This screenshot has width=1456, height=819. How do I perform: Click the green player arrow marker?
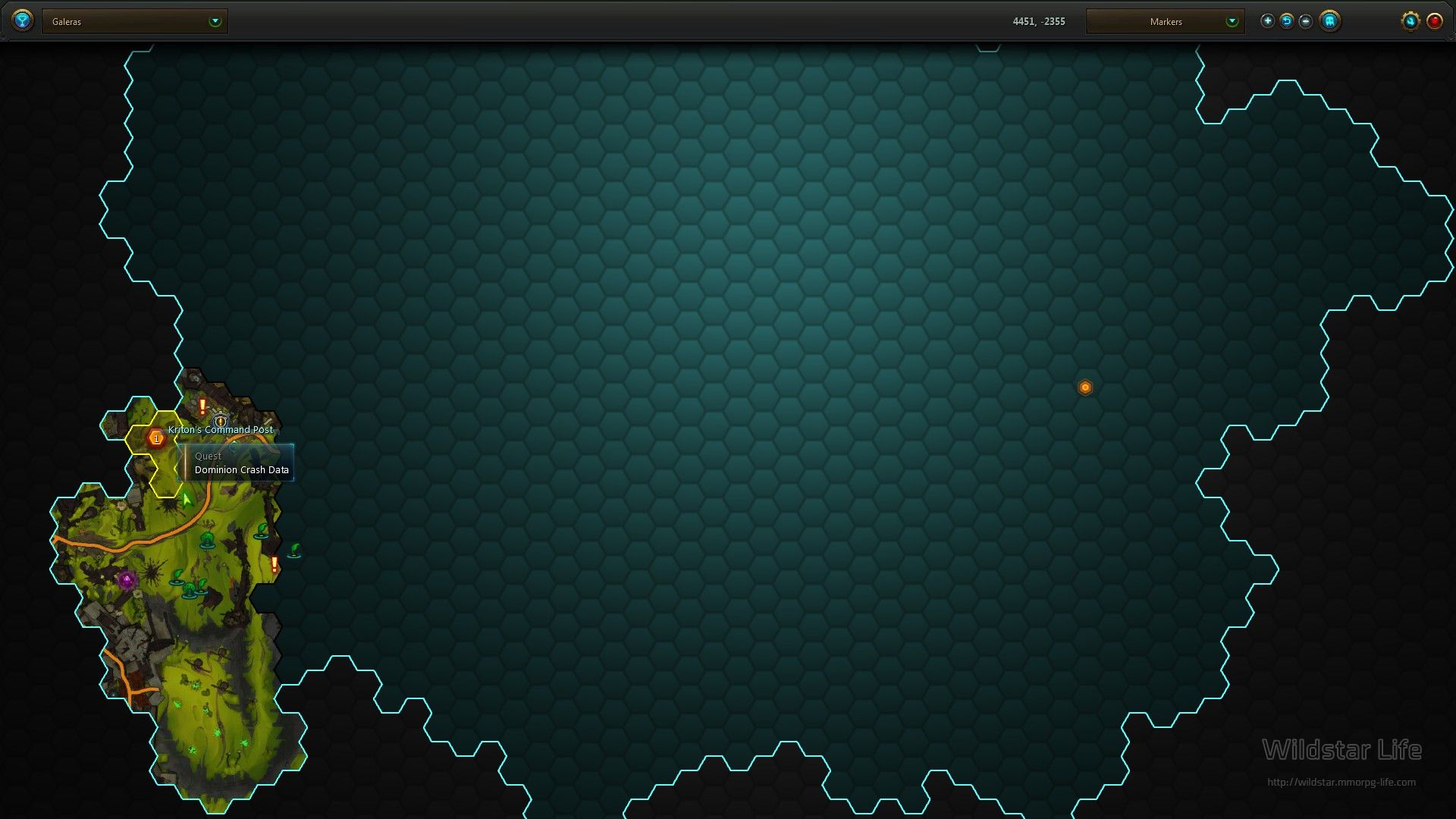pos(186,500)
